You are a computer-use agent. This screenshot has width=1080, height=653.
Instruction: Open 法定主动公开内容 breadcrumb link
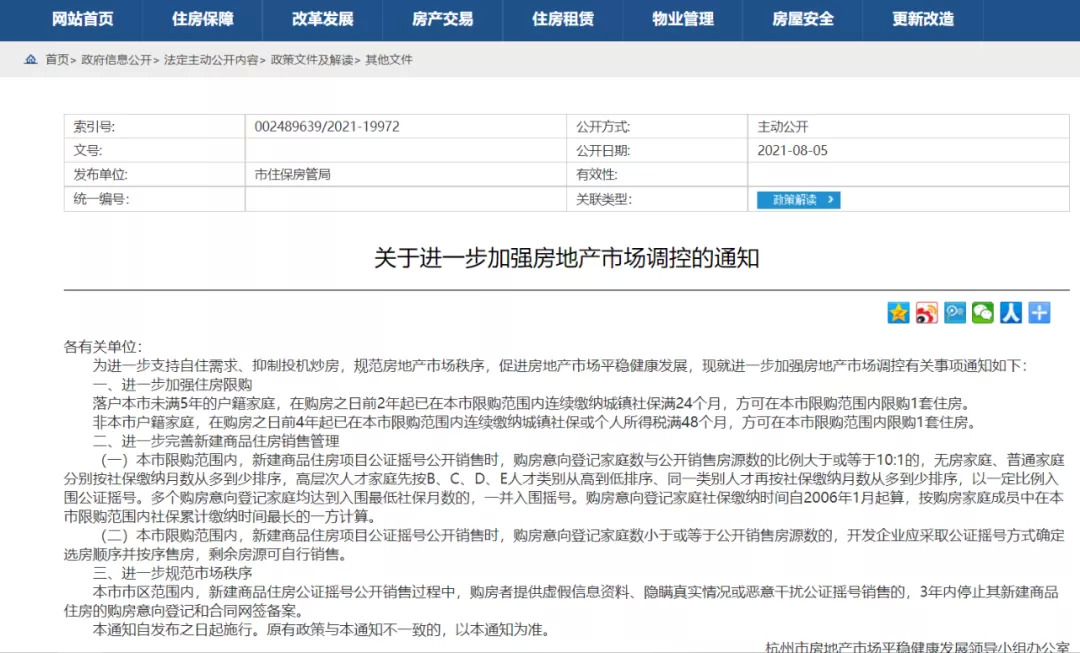tap(211, 60)
